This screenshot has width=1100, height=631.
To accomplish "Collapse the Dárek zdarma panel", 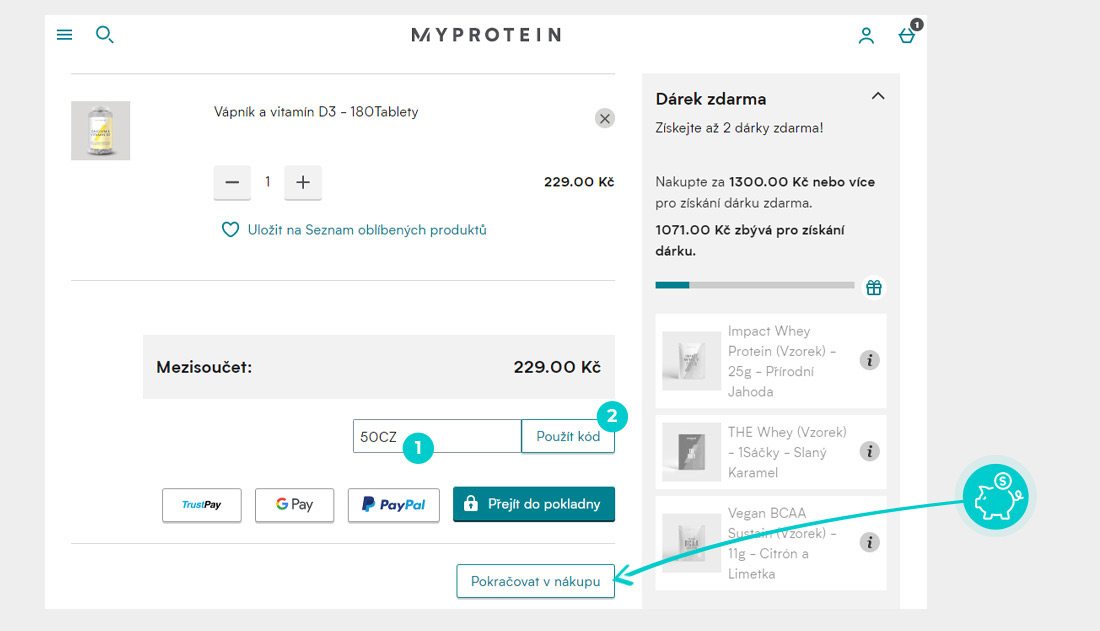I will (x=878, y=96).
